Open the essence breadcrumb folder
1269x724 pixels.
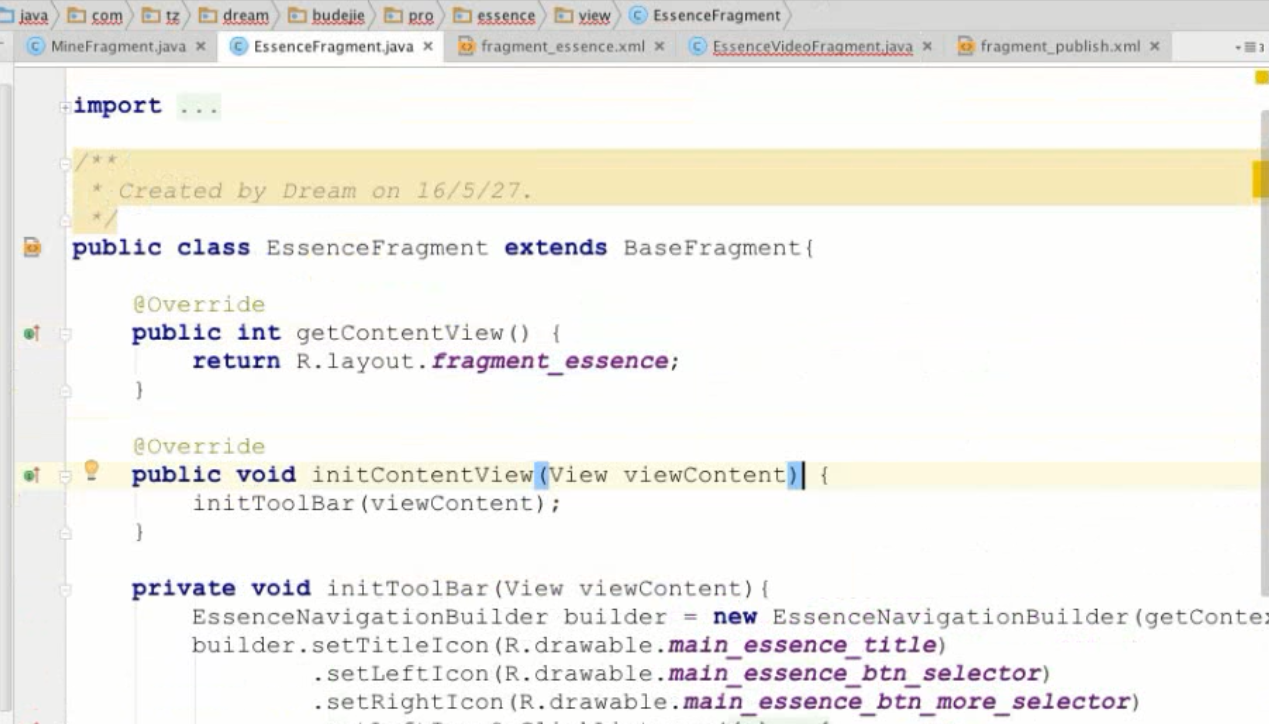pyautogui.click(x=493, y=15)
